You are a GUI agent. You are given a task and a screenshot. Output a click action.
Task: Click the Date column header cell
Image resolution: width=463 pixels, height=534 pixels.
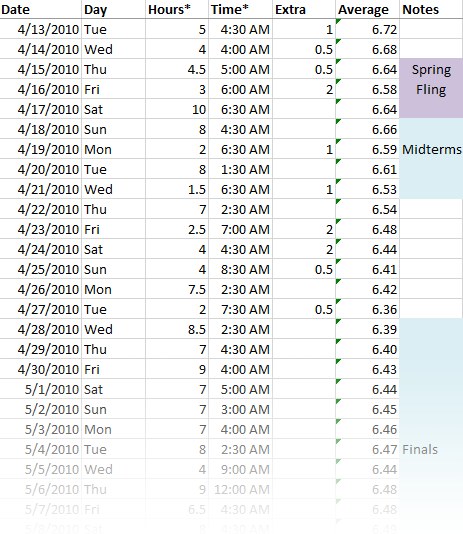[41, 9]
